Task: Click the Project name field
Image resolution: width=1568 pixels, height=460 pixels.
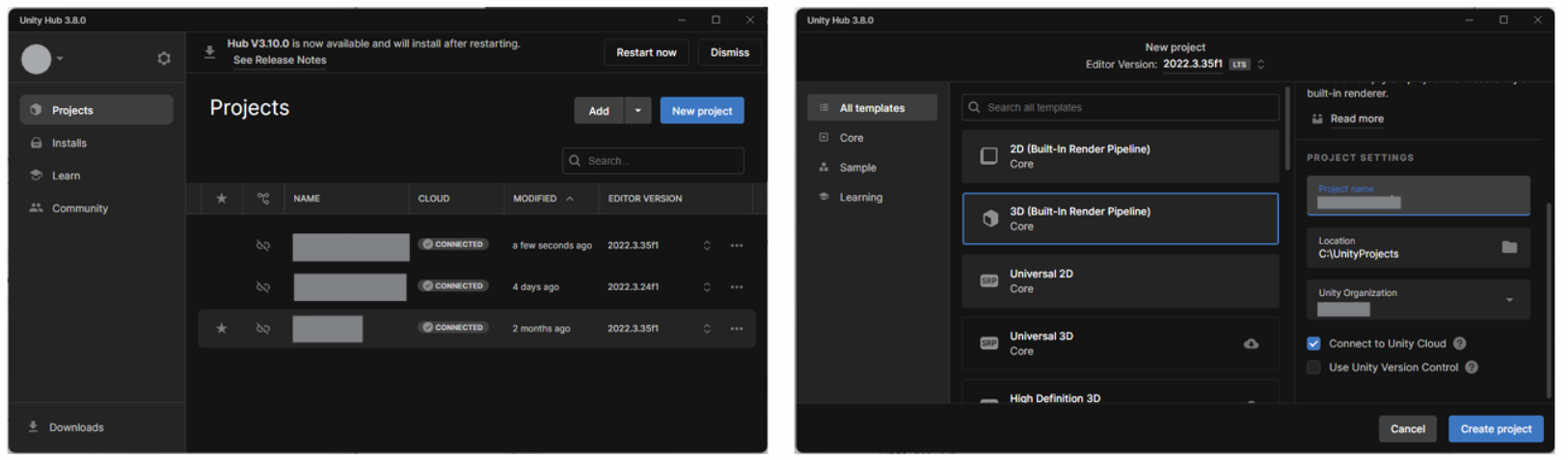Action: pos(1418,196)
